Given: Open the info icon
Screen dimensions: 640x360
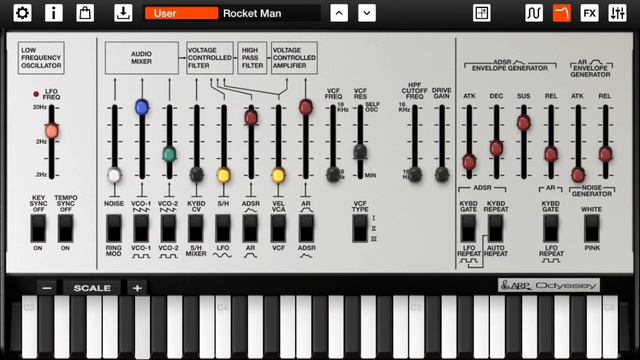Looking at the screenshot, I should click(x=53, y=13).
